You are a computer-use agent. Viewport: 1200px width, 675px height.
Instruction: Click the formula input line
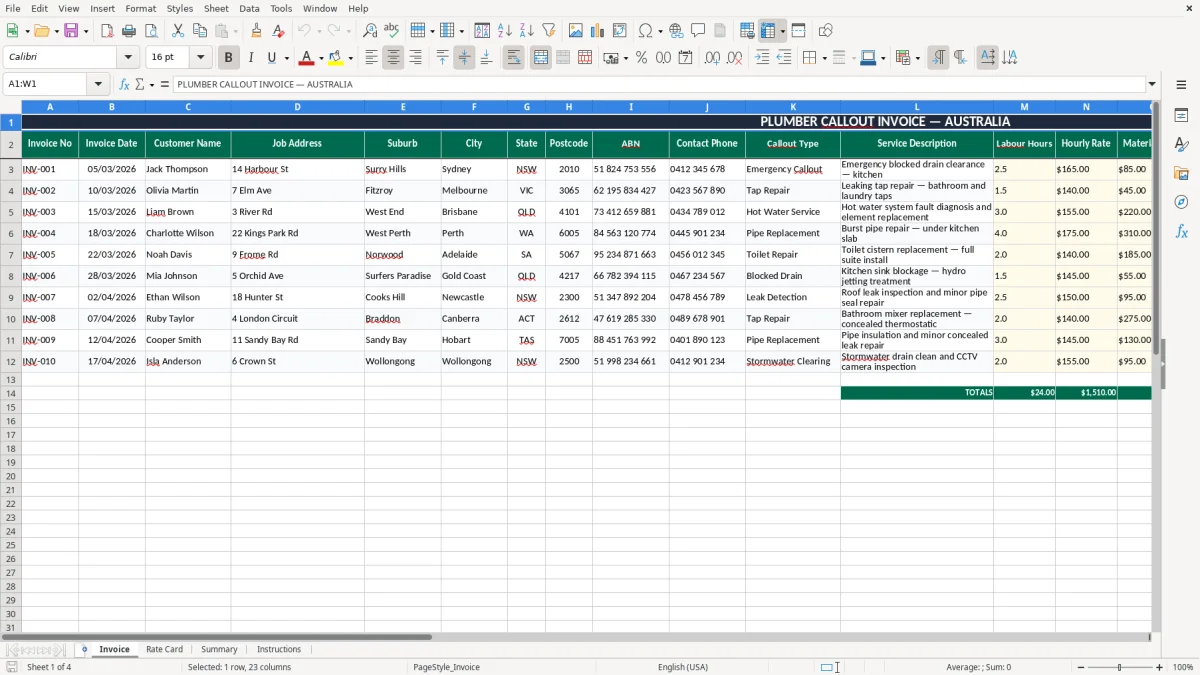659,84
